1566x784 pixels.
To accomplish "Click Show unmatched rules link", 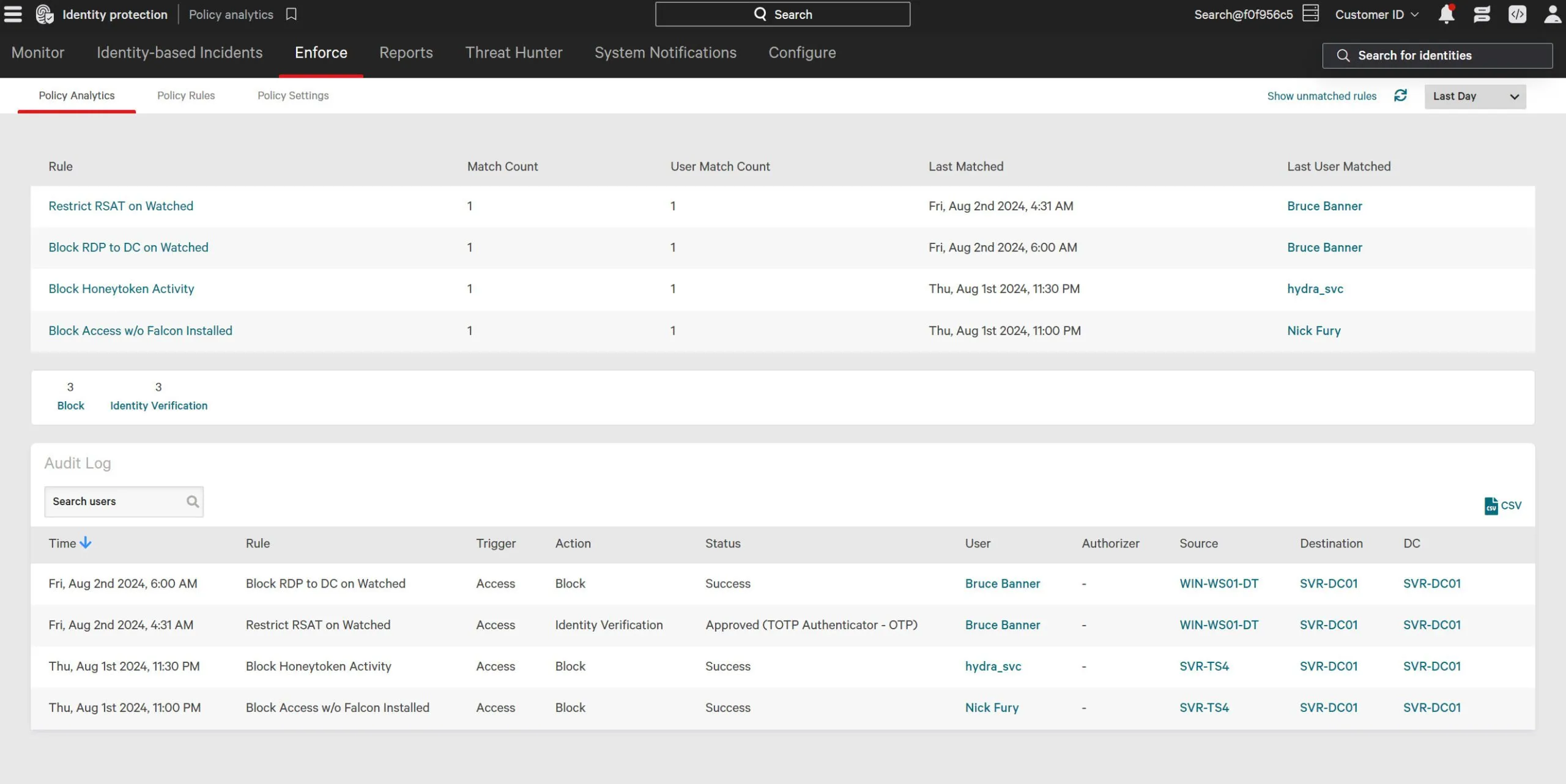I will click(x=1321, y=96).
